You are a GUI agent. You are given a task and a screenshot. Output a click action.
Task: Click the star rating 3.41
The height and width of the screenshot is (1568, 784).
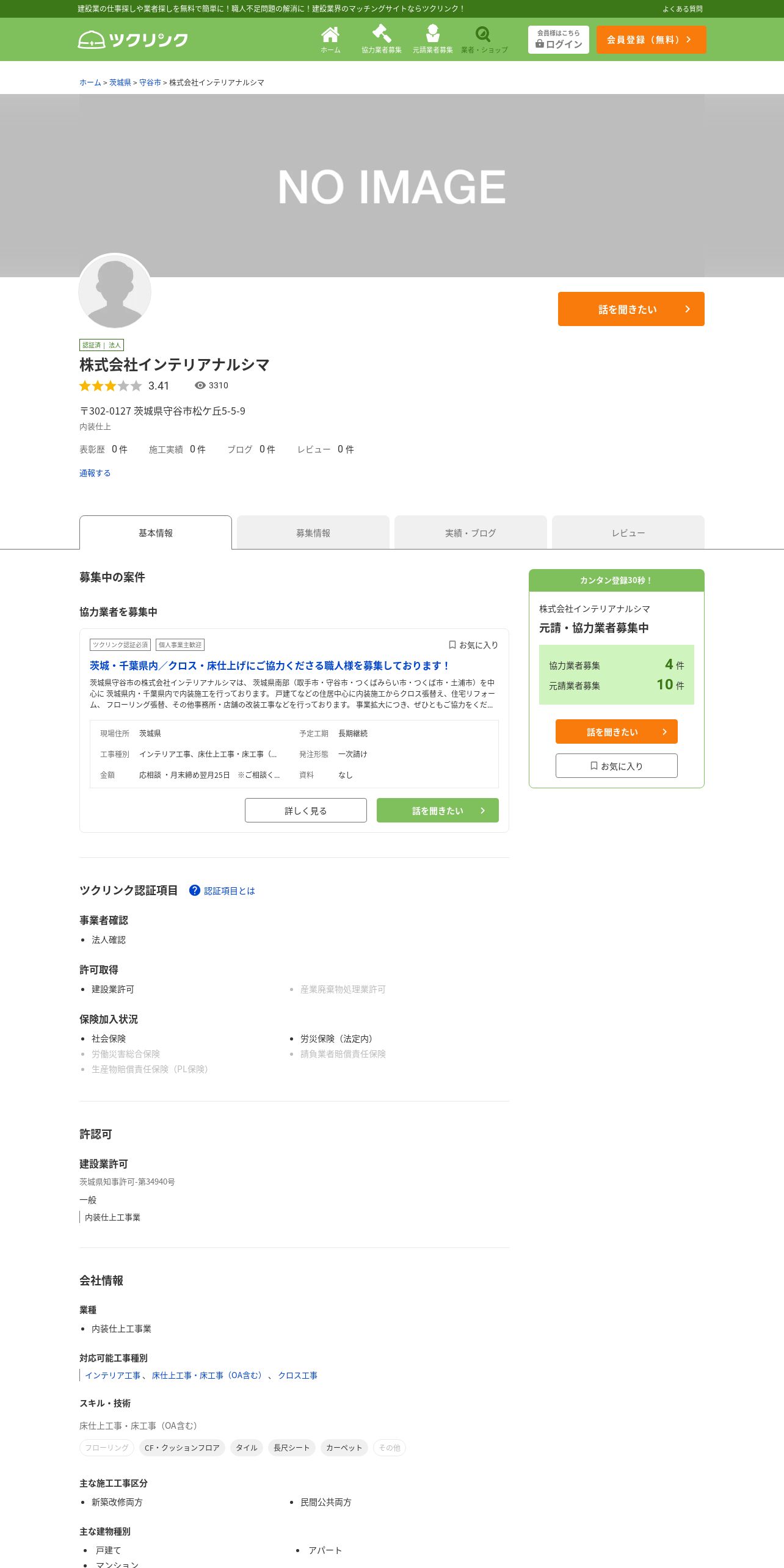pos(124,386)
